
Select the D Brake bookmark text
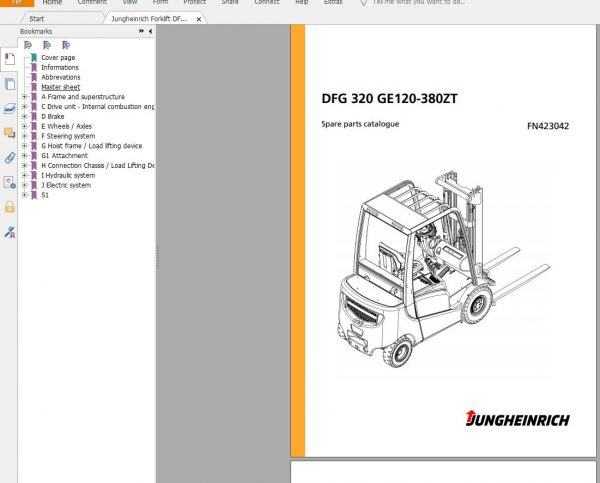click(53, 116)
